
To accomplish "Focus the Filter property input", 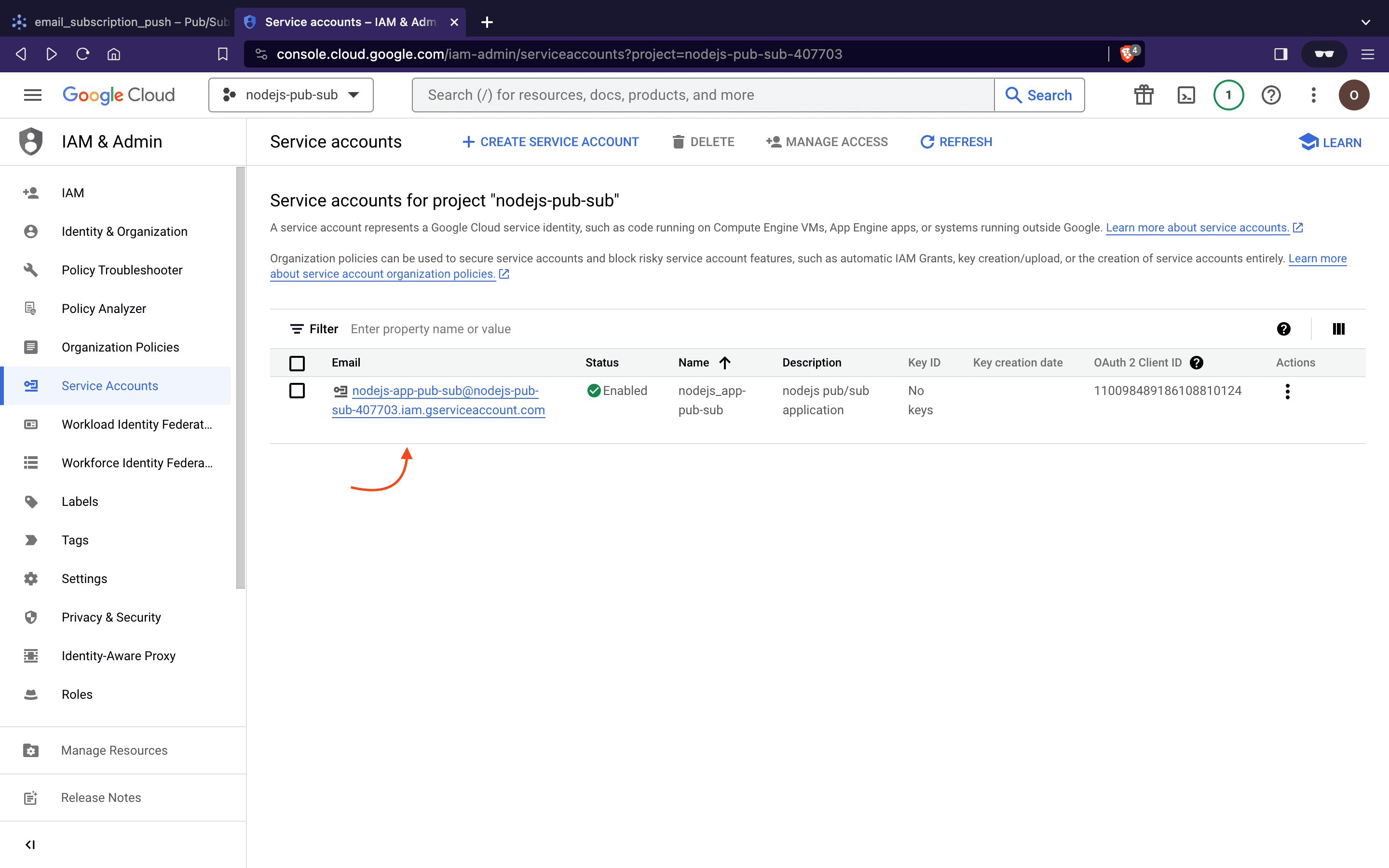I will point(803,329).
